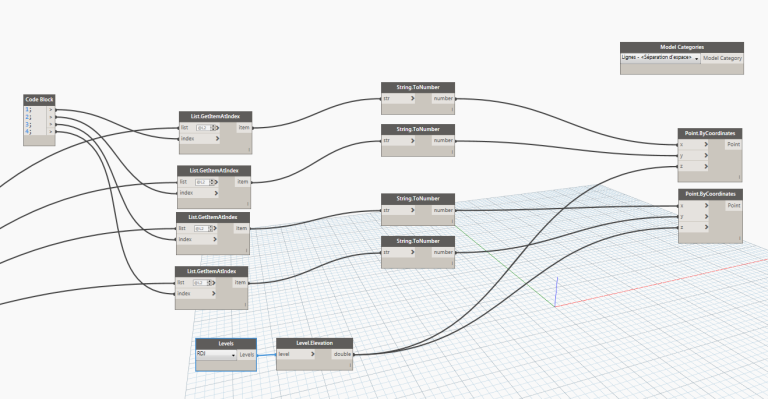The height and width of the screenshot is (399, 768).
Task: Click the list port chevron on second List.GetItemAtIndex
Action: pos(216,182)
